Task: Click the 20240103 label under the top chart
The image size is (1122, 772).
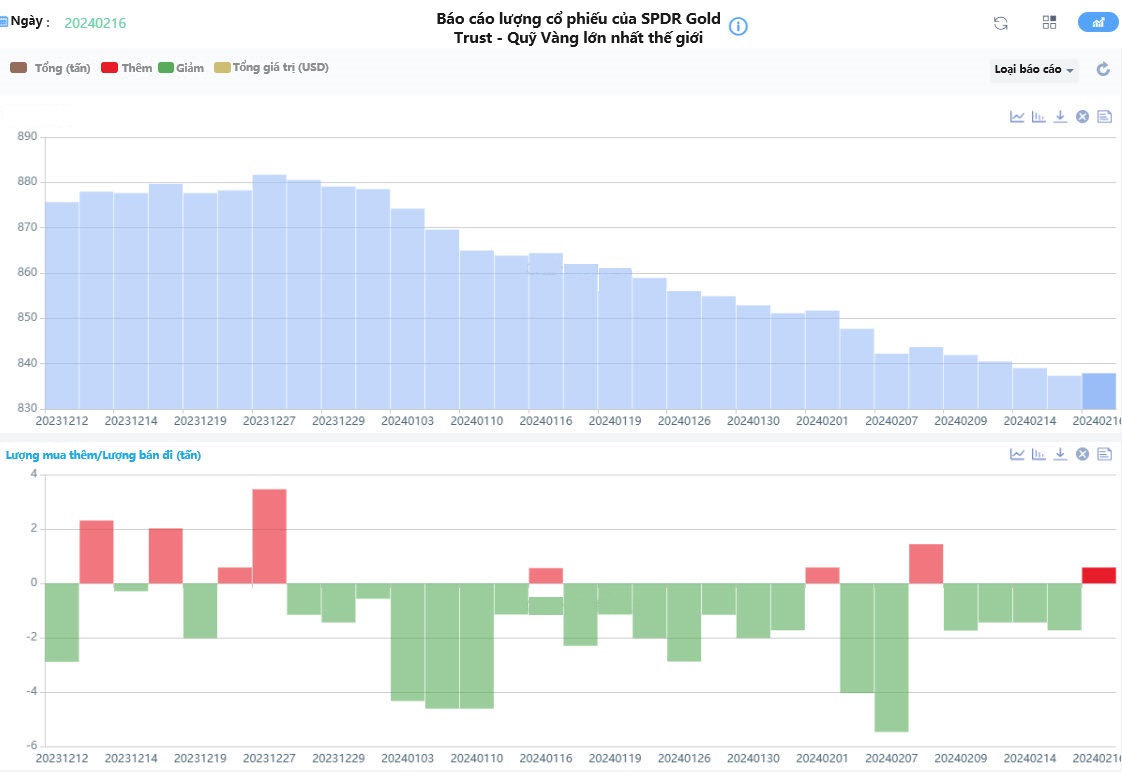Action: pyautogui.click(x=407, y=421)
